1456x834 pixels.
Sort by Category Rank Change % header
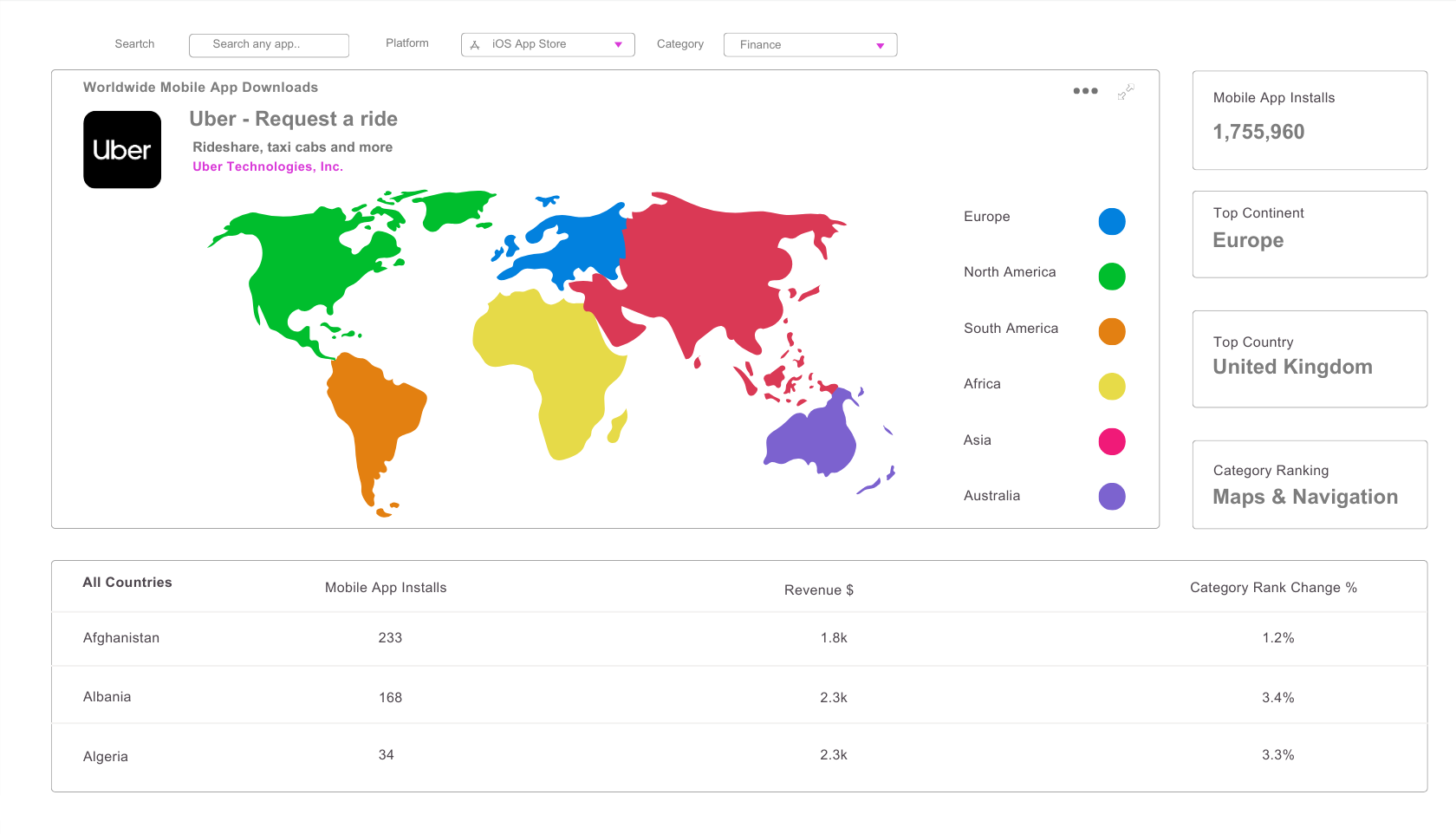[1273, 588]
